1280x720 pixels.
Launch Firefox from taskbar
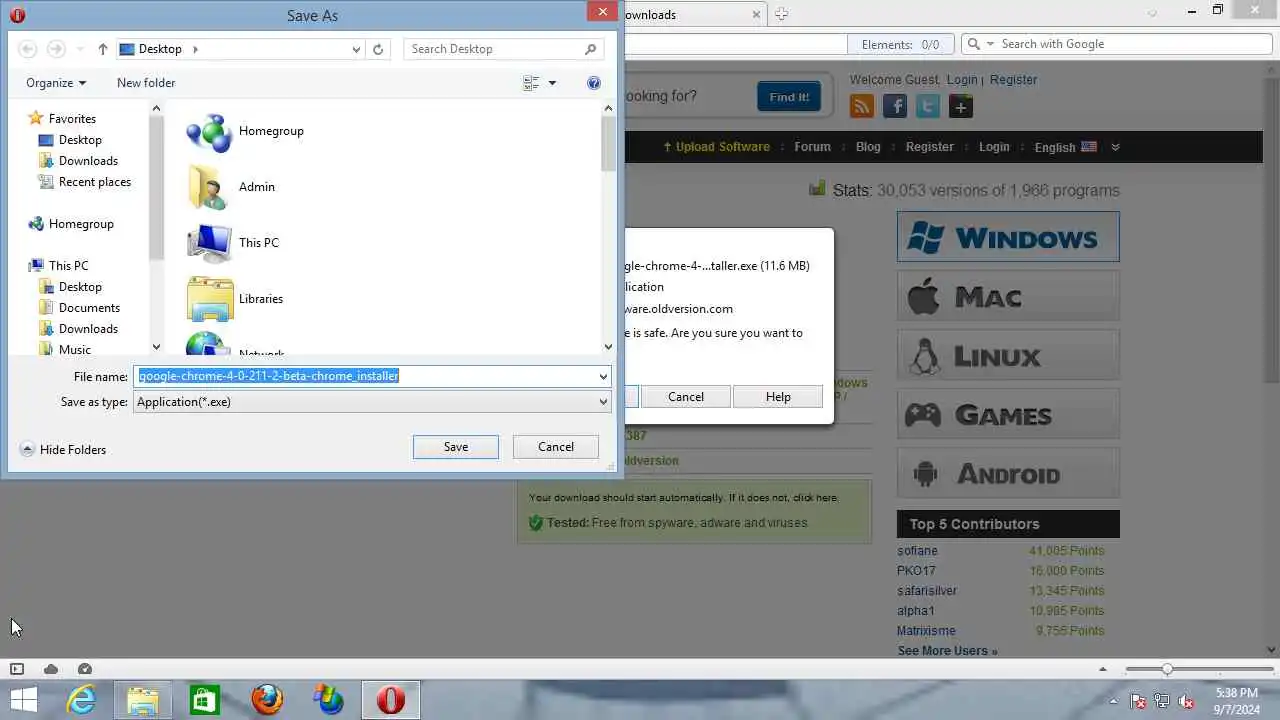pos(267,700)
